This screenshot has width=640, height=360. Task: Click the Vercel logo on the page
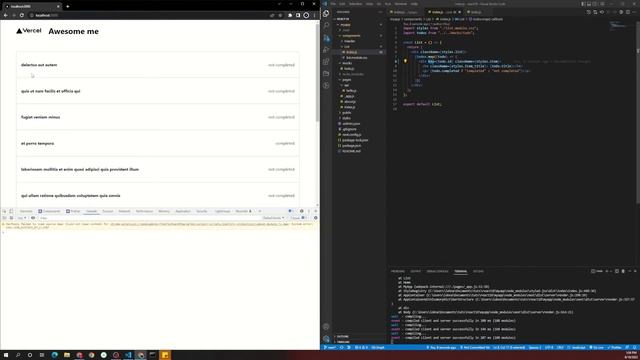pos(29,31)
